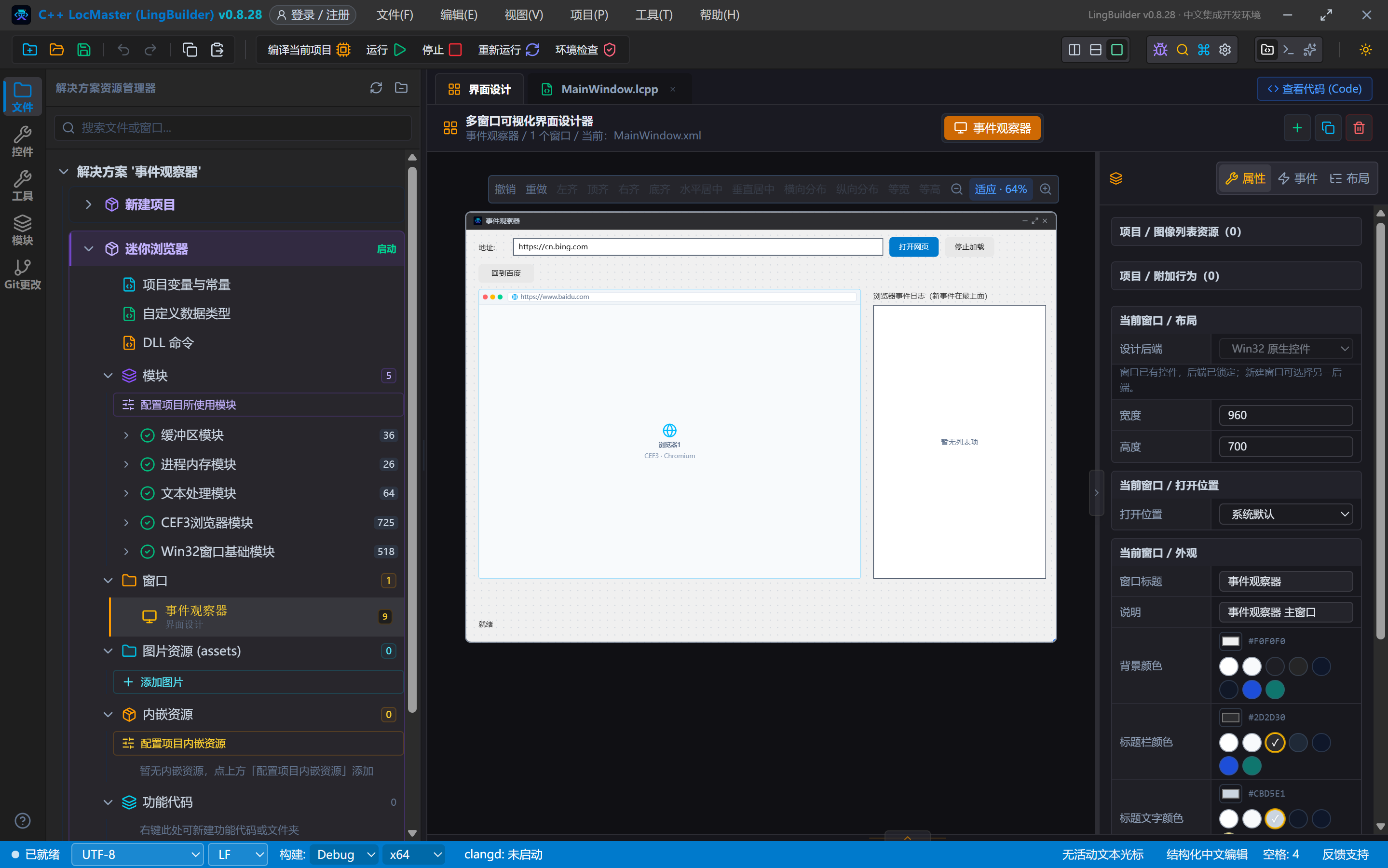
Task: Open the 打开位置 dropdown
Action: tap(1285, 515)
